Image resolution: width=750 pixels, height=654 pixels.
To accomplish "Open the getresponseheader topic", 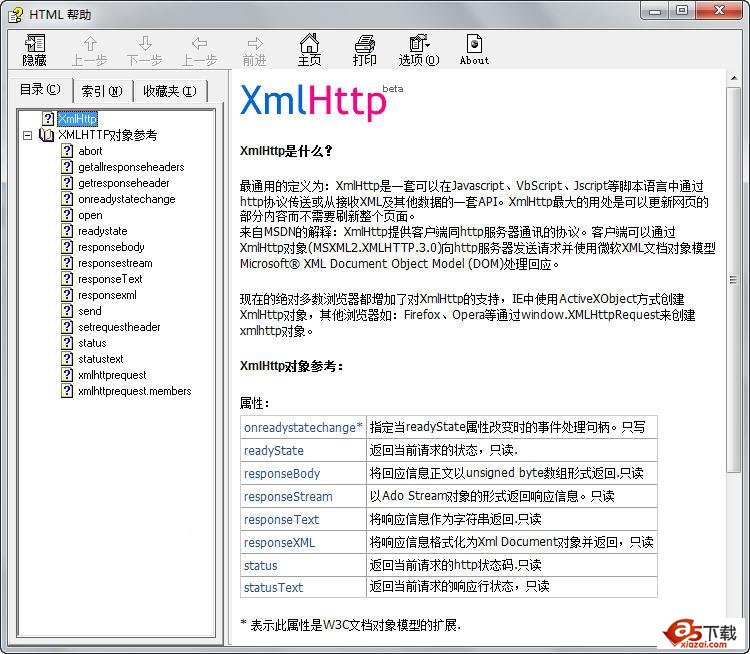I will 124,183.
